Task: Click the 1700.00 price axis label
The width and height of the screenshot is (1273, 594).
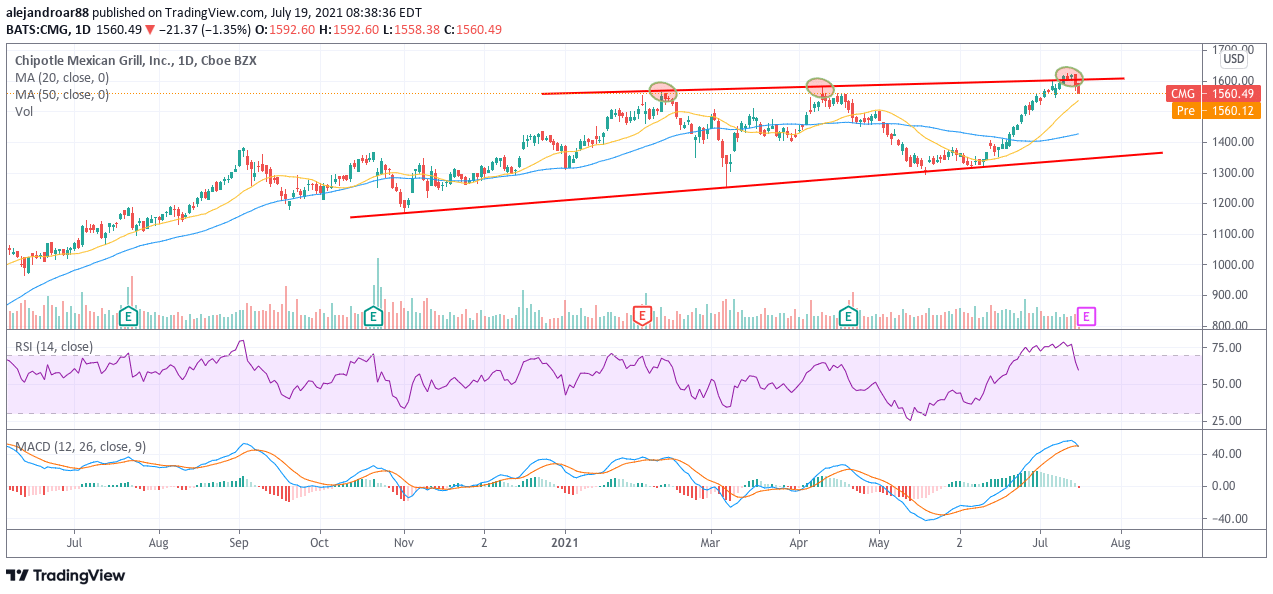Action: click(1233, 49)
